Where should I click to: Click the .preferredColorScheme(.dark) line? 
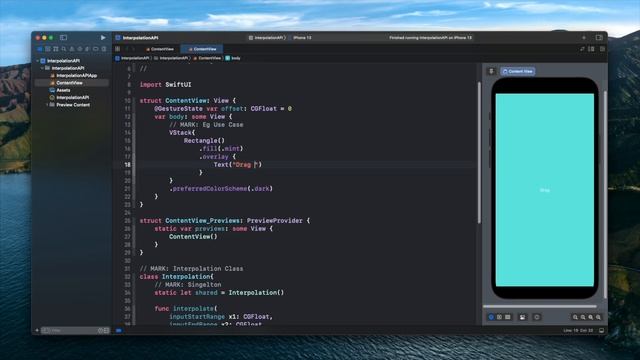(x=221, y=189)
